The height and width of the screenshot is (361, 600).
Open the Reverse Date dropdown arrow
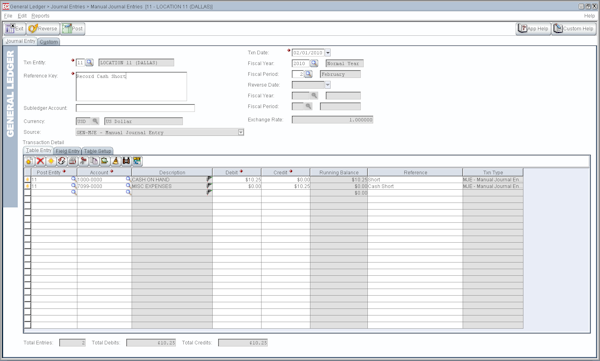pyautogui.click(x=328, y=85)
